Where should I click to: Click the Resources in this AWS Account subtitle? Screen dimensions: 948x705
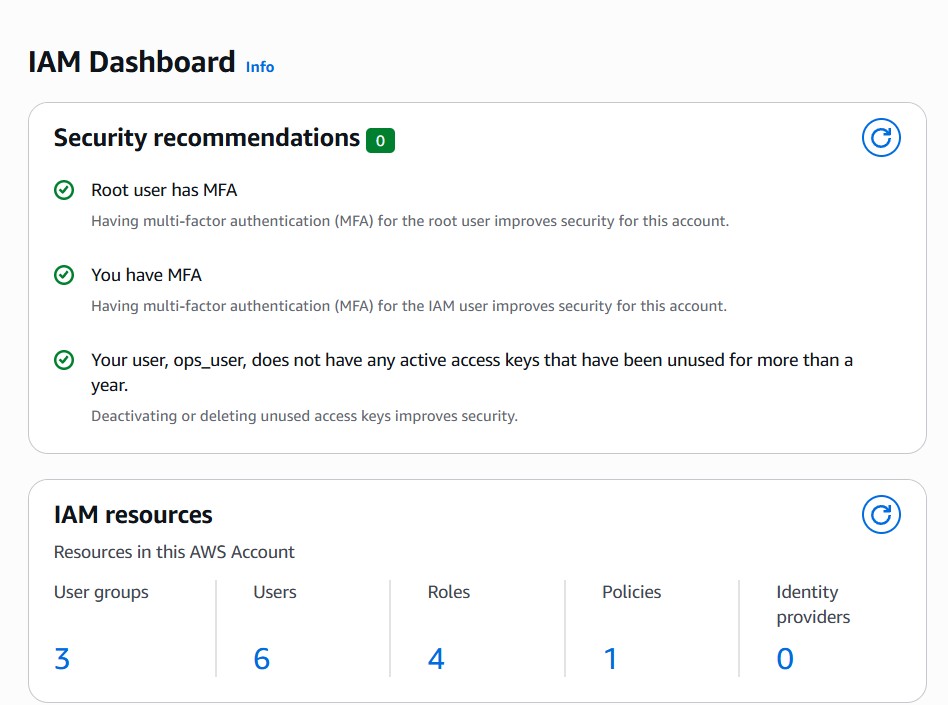tap(174, 552)
